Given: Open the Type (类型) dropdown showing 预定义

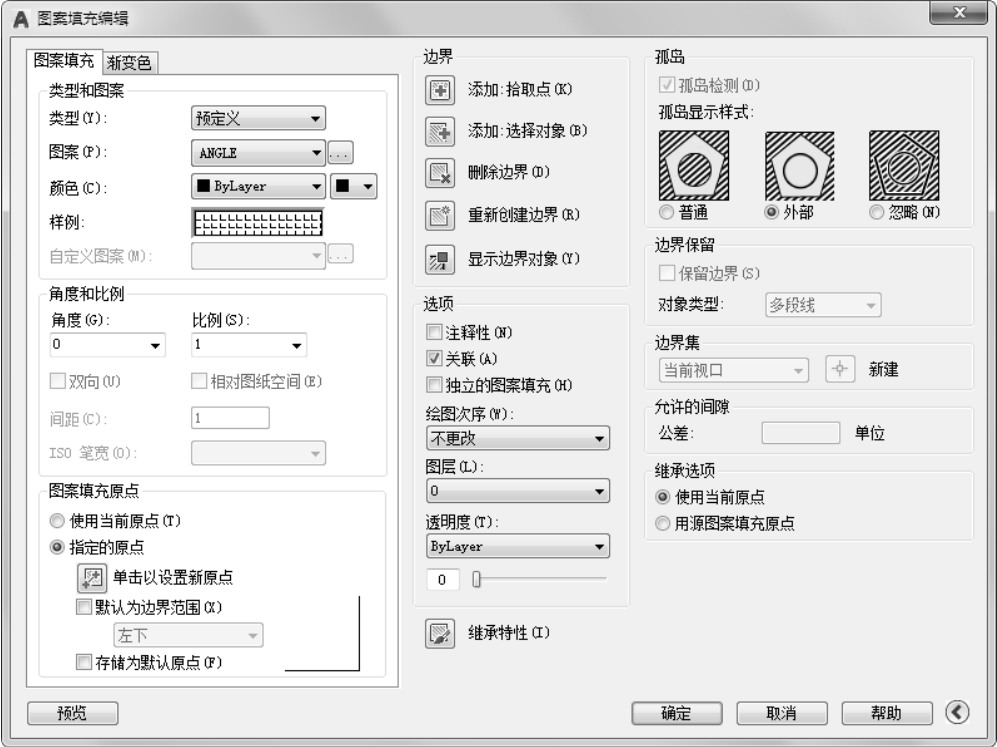Looking at the screenshot, I should tap(258, 118).
